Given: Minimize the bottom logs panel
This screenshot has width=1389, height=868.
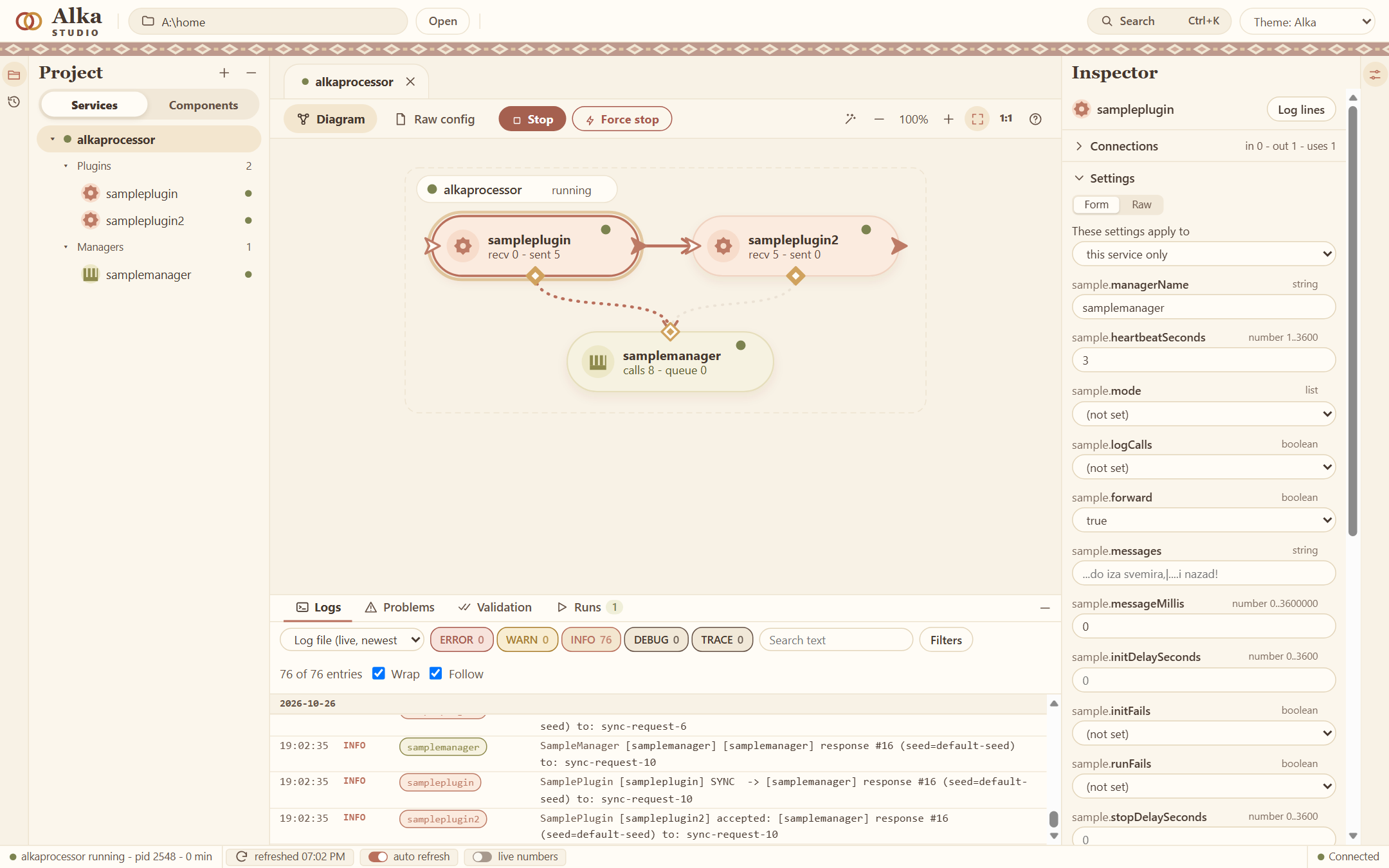Looking at the screenshot, I should coord(1045,608).
